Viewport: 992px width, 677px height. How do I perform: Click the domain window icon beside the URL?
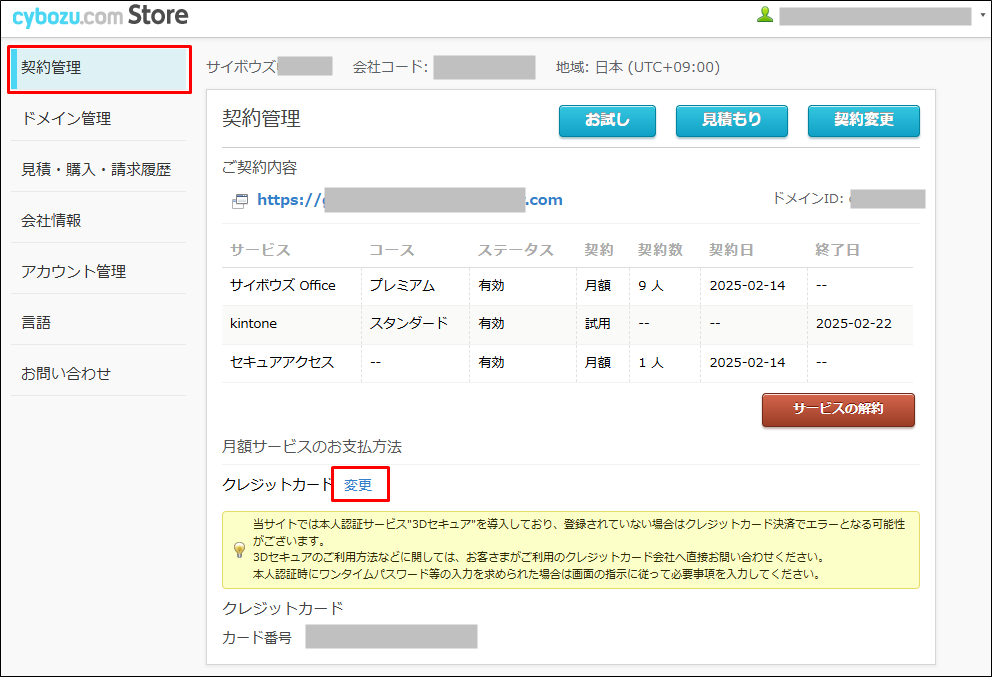[240, 201]
